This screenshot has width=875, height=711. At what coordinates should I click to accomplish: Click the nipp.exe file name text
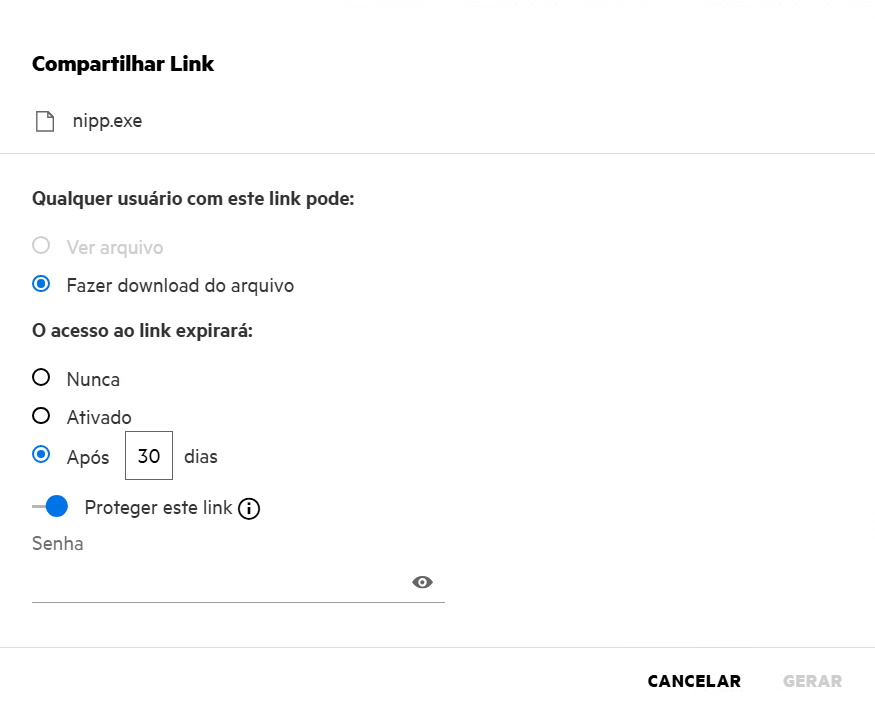[107, 122]
